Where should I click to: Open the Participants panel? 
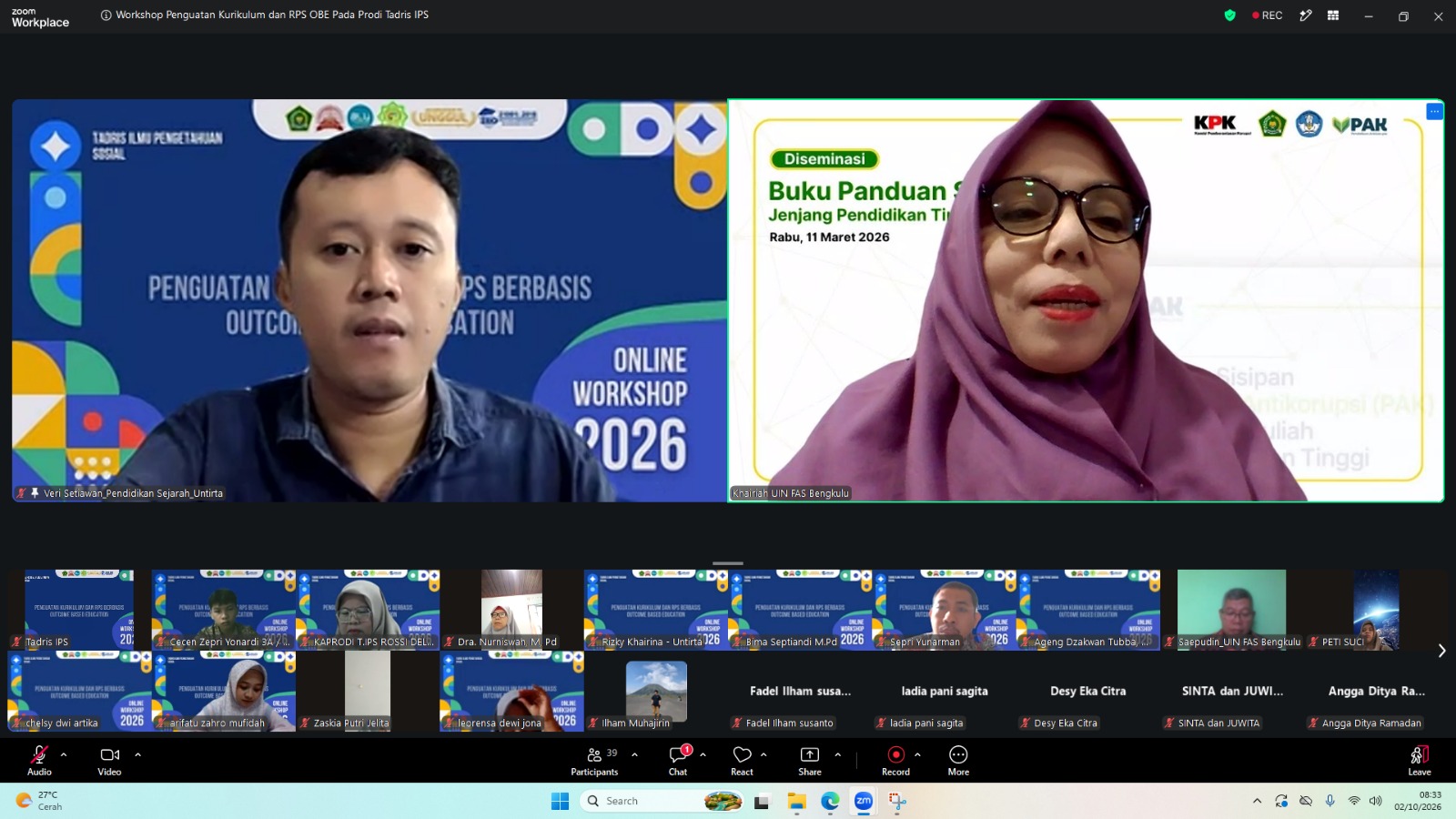point(594,761)
